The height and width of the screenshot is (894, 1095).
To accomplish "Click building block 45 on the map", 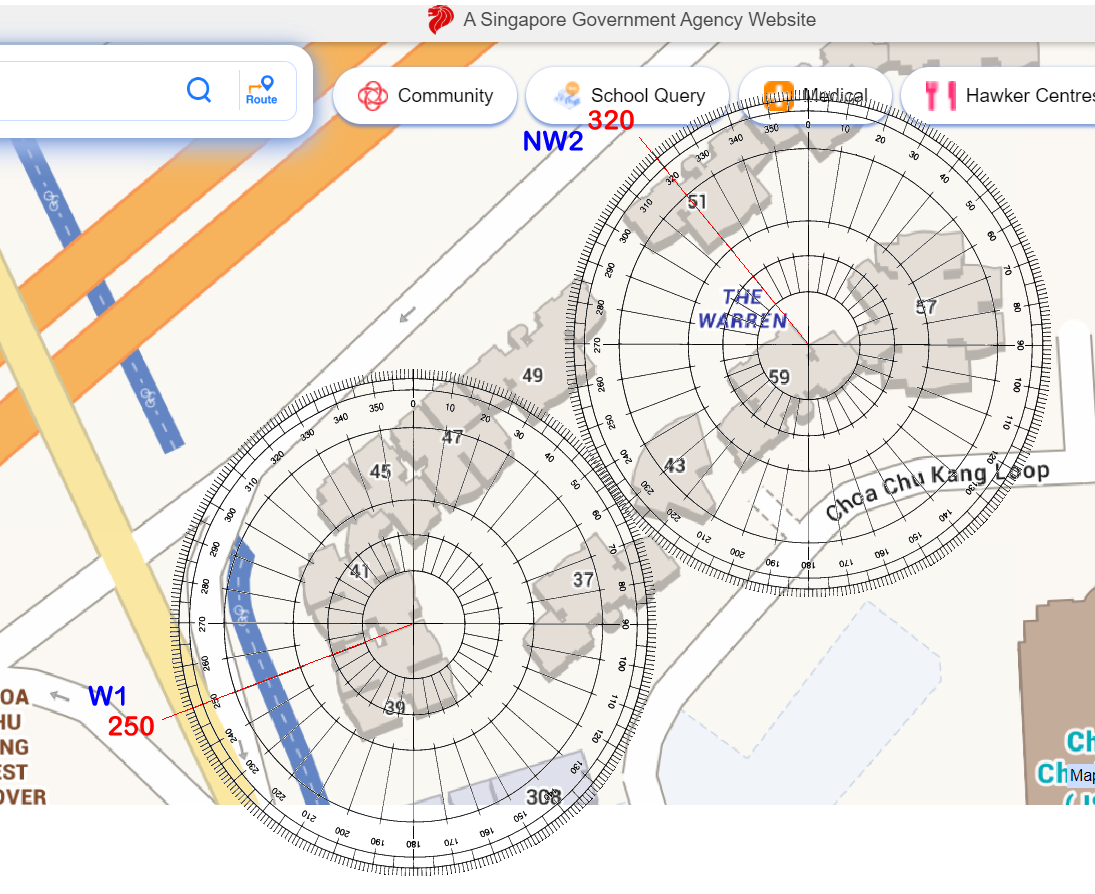I will [x=380, y=472].
